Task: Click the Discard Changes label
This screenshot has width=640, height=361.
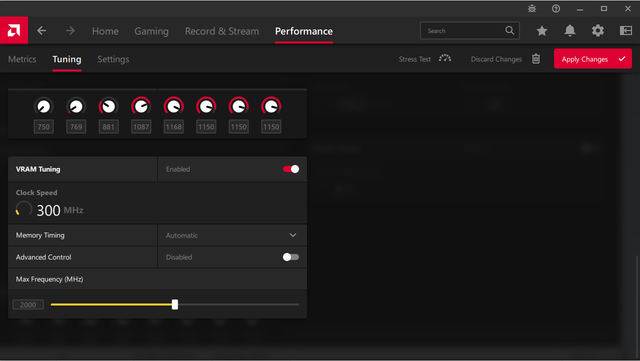Action: [496, 59]
